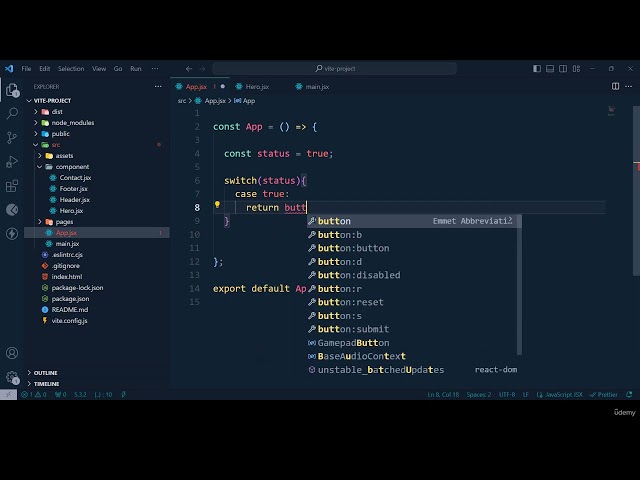The image size is (640, 480).
Task: Open Explorer views and more actions ellipsis
Action: pos(158,87)
